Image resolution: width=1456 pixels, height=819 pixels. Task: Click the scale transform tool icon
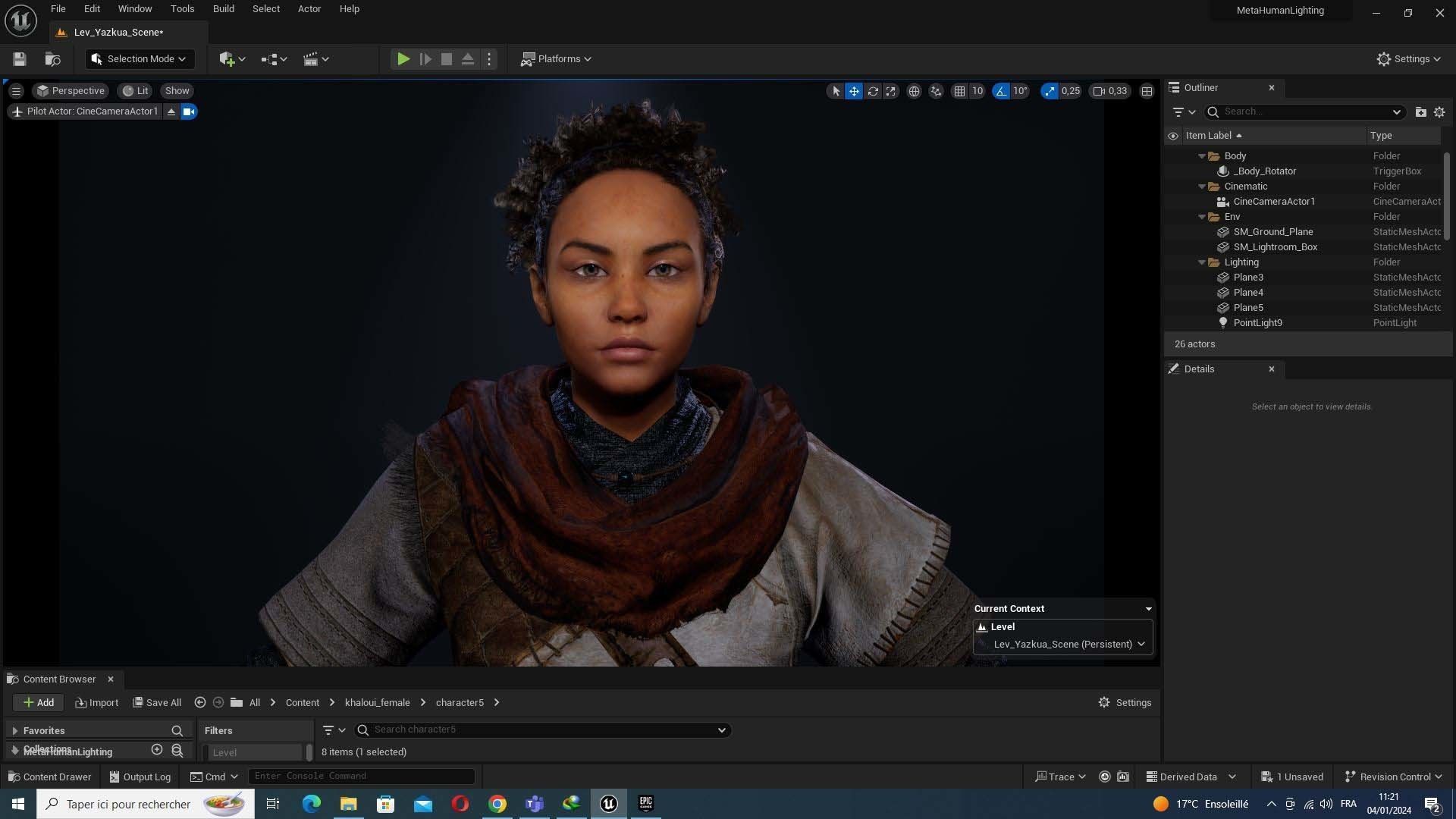click(x=891, y=91)
